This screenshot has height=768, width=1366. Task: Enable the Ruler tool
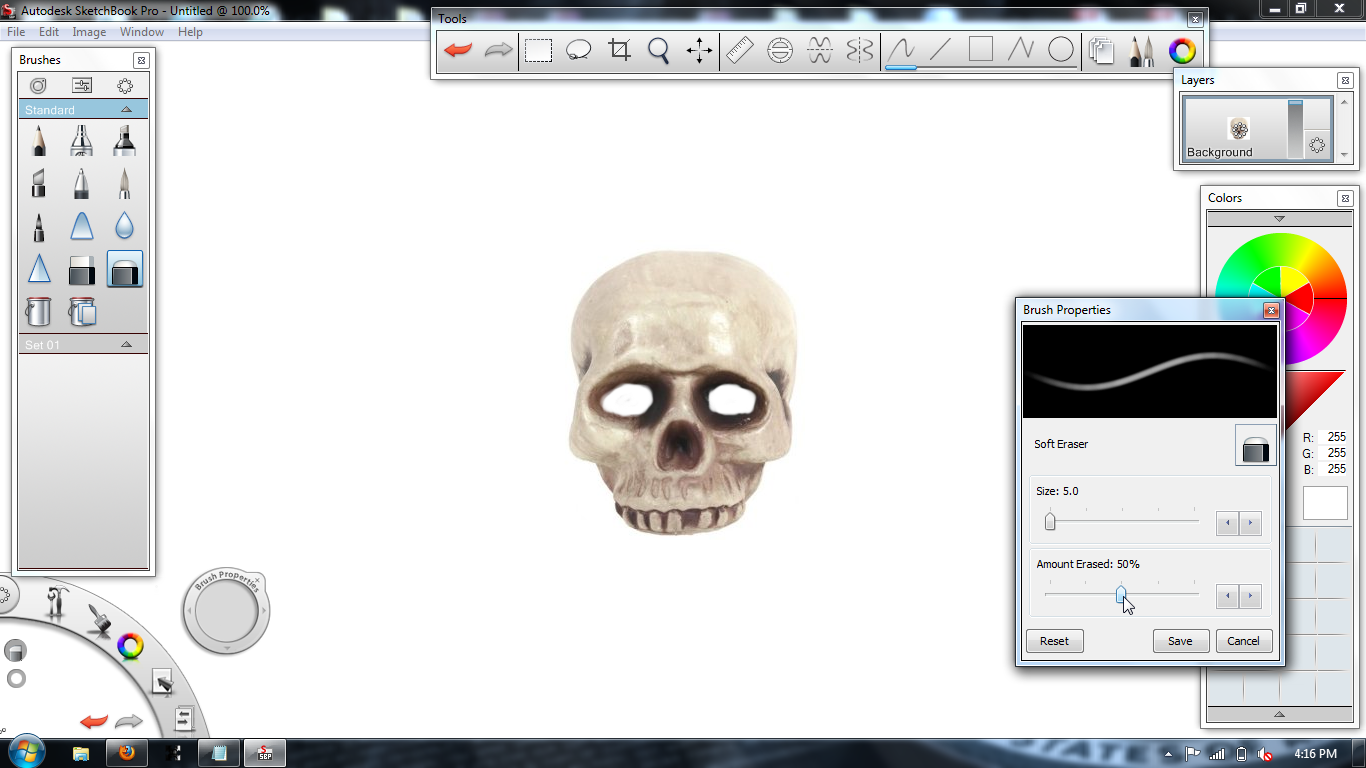click(x=740, y=50)
